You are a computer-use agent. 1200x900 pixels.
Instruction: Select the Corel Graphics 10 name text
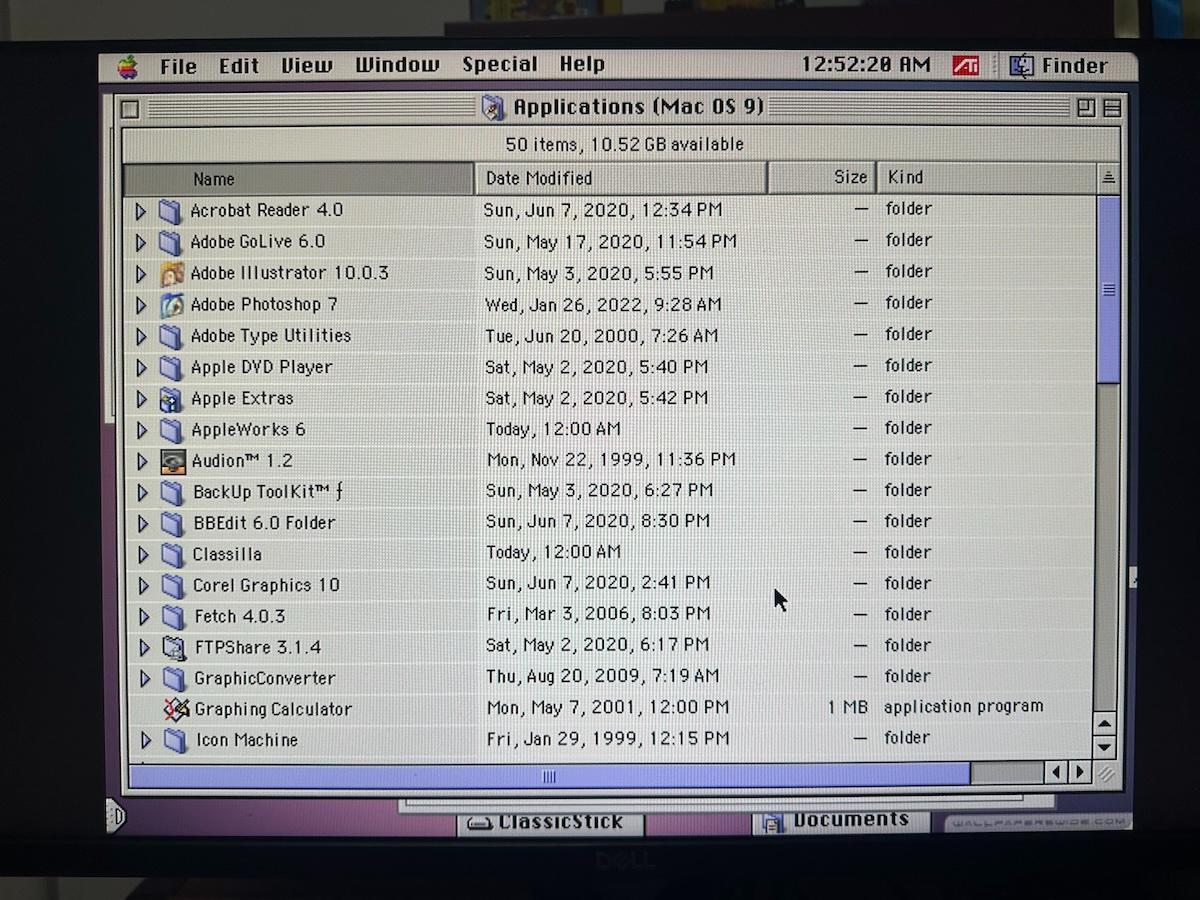pyautogui.click(x=266, y=586)
